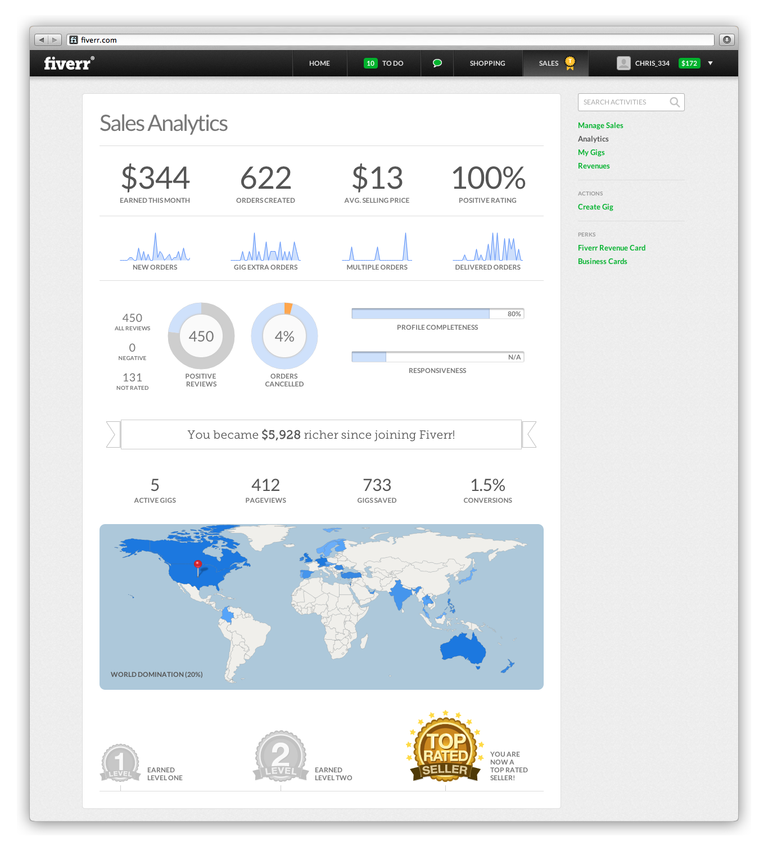
Task: Open the Manage Sales link
Action: [600, 125]
